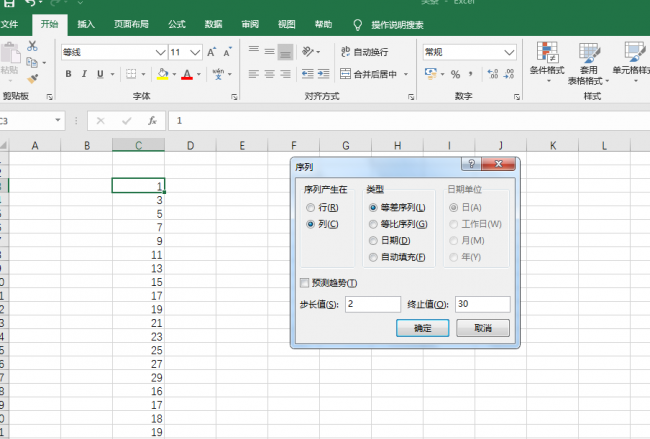The width and height of the screenshot is (650, 439).
Task: Click the red font color A icon
Action: tap(187, 74)
